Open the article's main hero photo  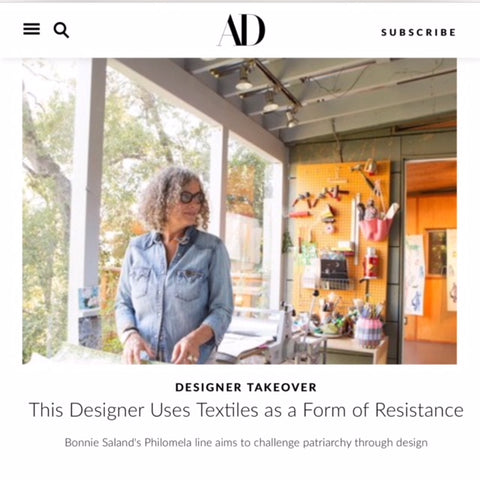(239, 211)
